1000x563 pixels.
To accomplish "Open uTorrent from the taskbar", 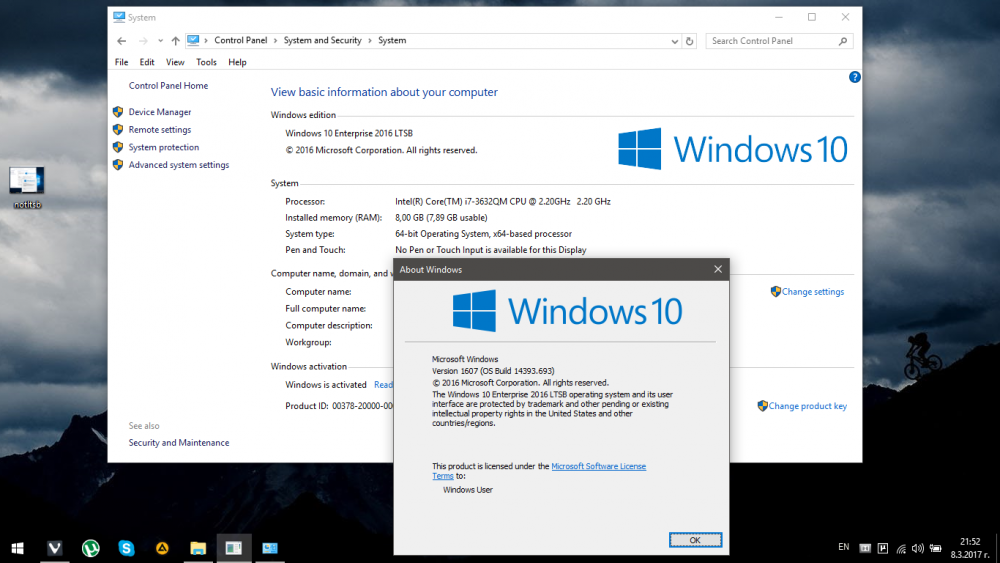I will click(x=91, y=548).
